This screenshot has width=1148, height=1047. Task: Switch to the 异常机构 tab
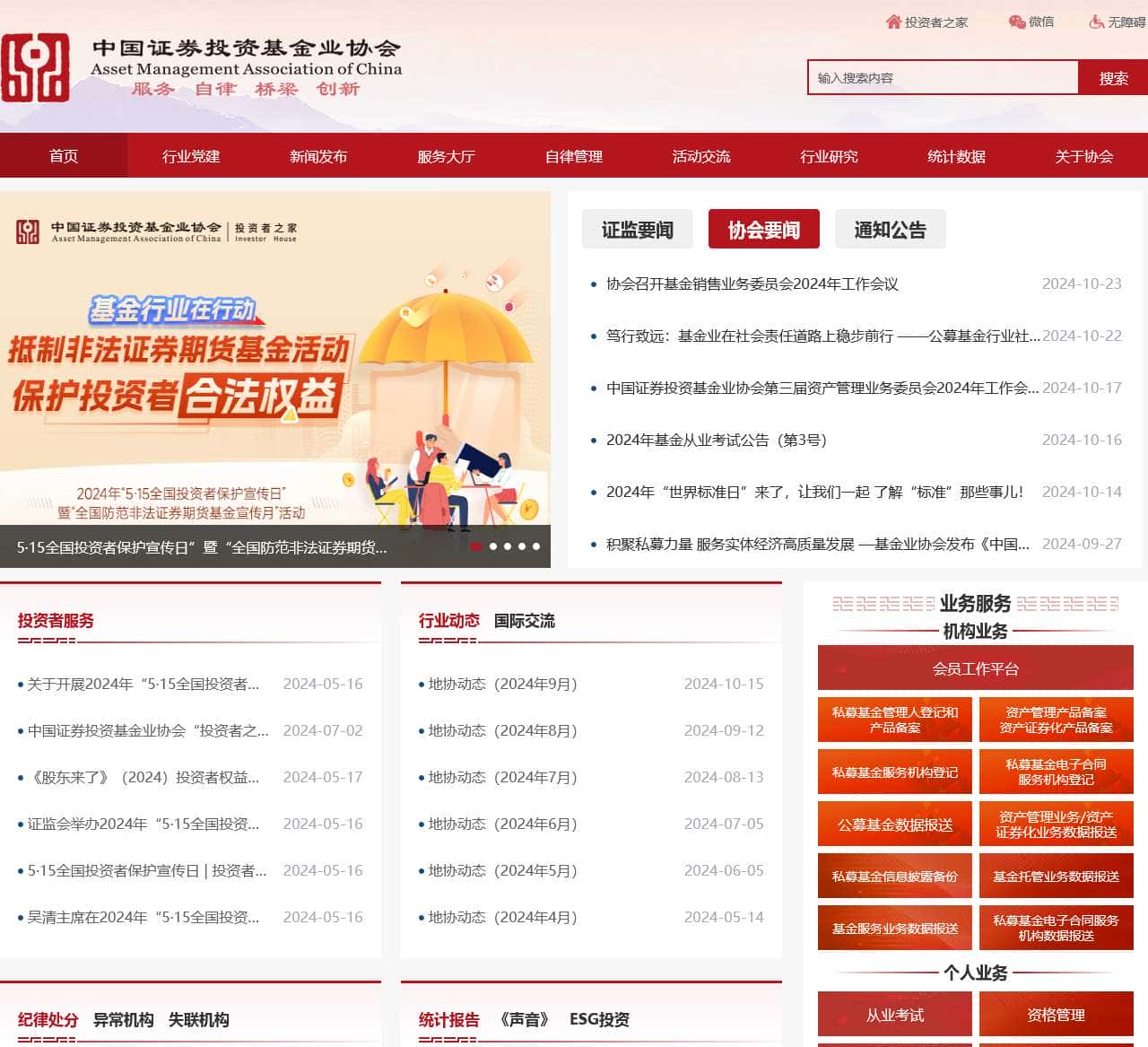(123, 1019)
